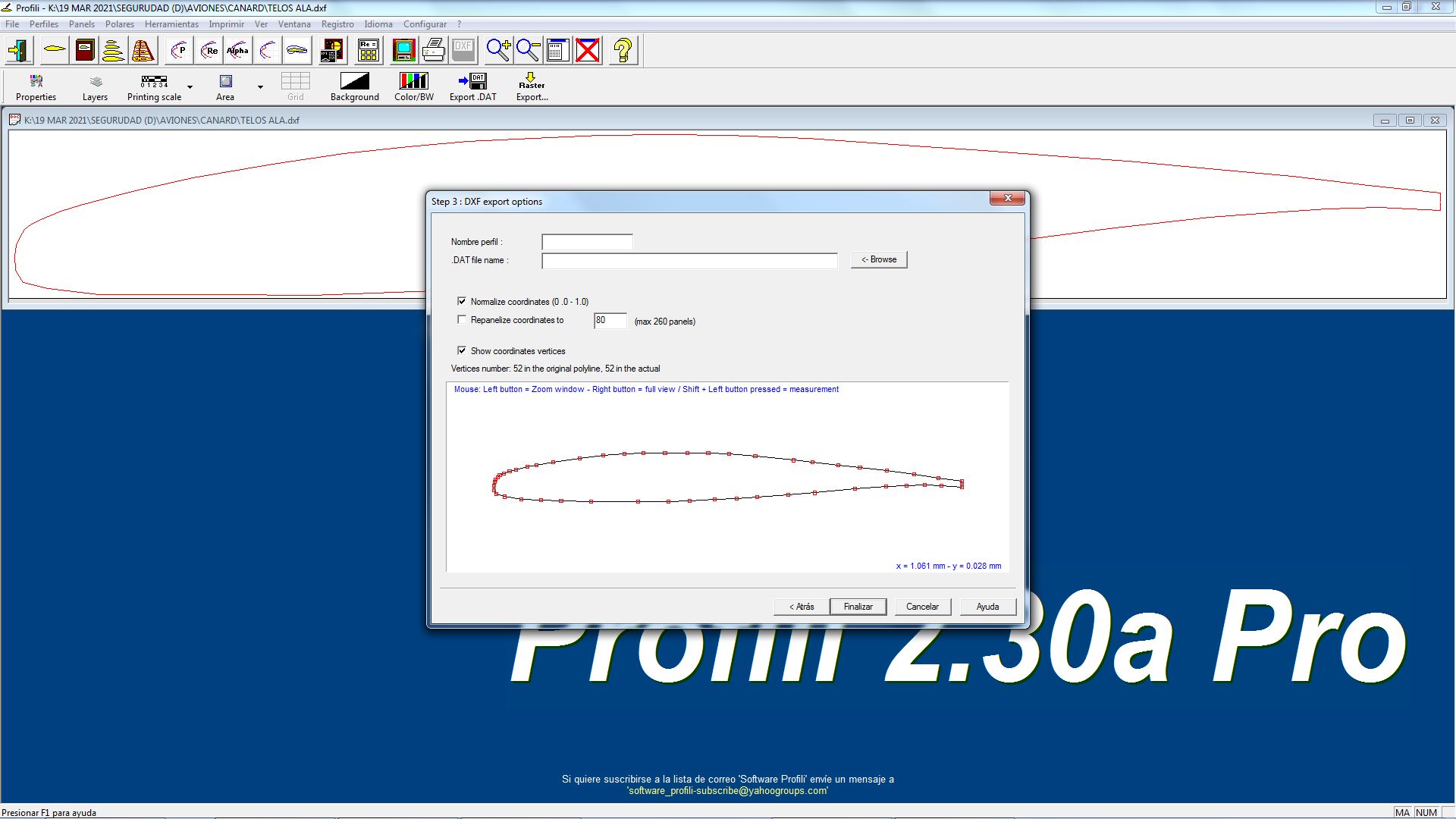Open the Herramientas menu
The height and width of the screenshot is (819, 1456).
coord(171,24)
